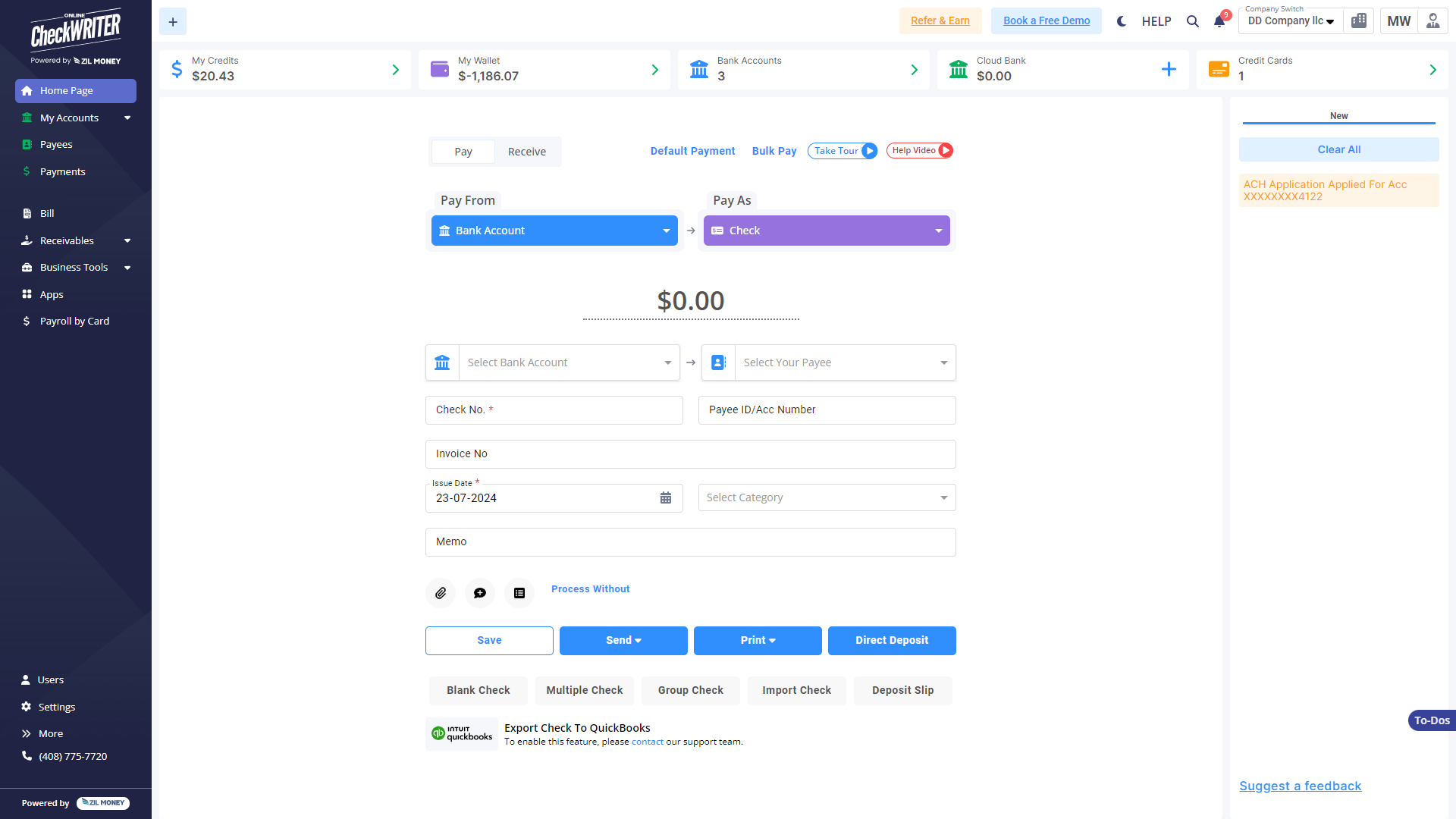Click the search magnifier icon
Viewport: 1456px width, 819px height.
(1193, 21)
